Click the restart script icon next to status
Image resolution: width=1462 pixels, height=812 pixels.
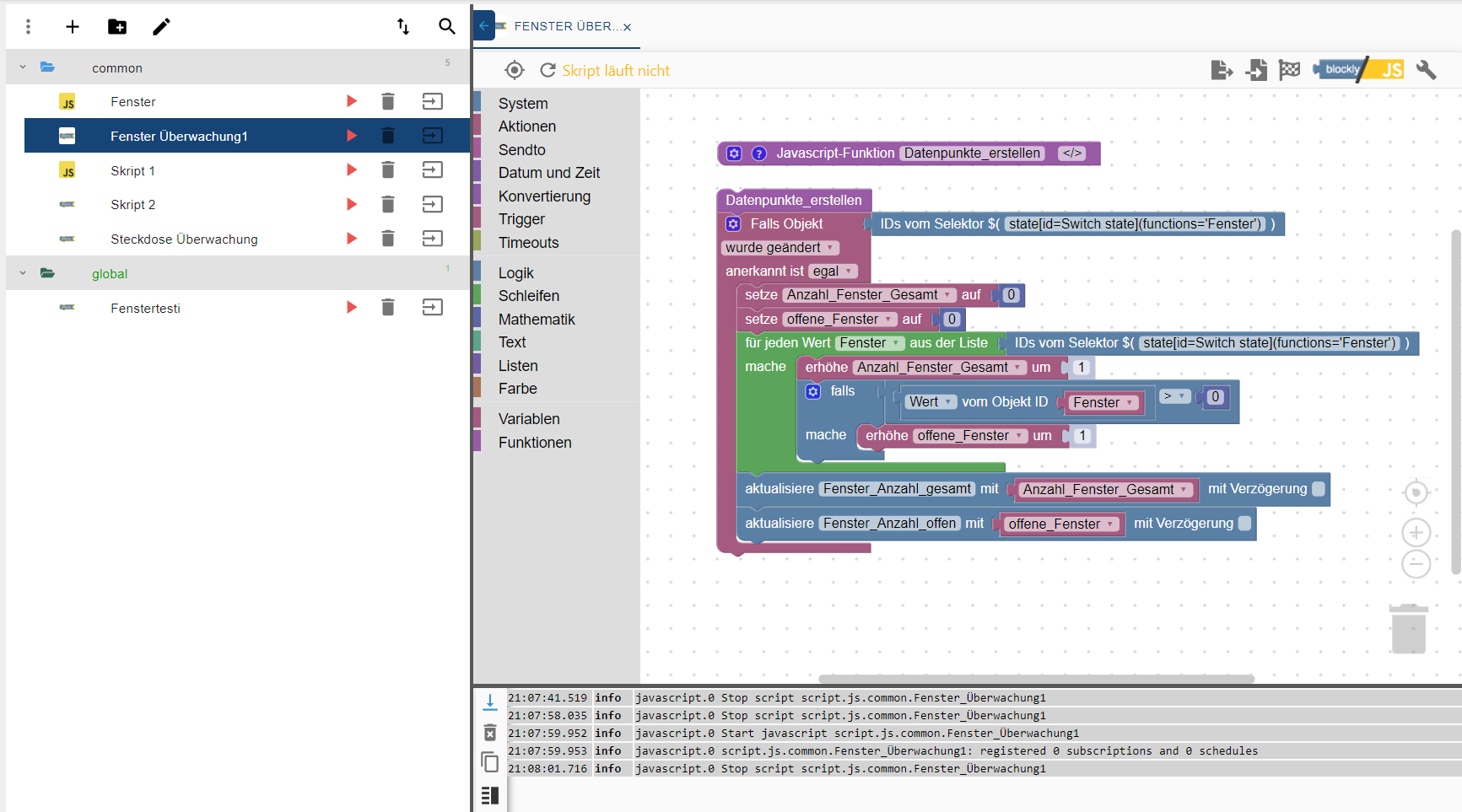pos(548,71)
